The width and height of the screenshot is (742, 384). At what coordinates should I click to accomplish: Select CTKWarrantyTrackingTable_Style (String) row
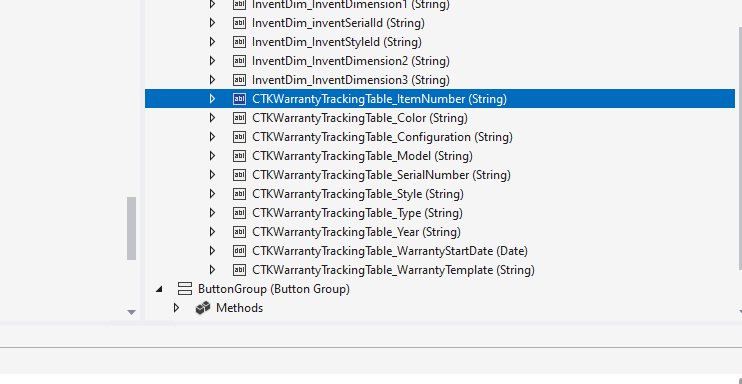tap(440, 194)
